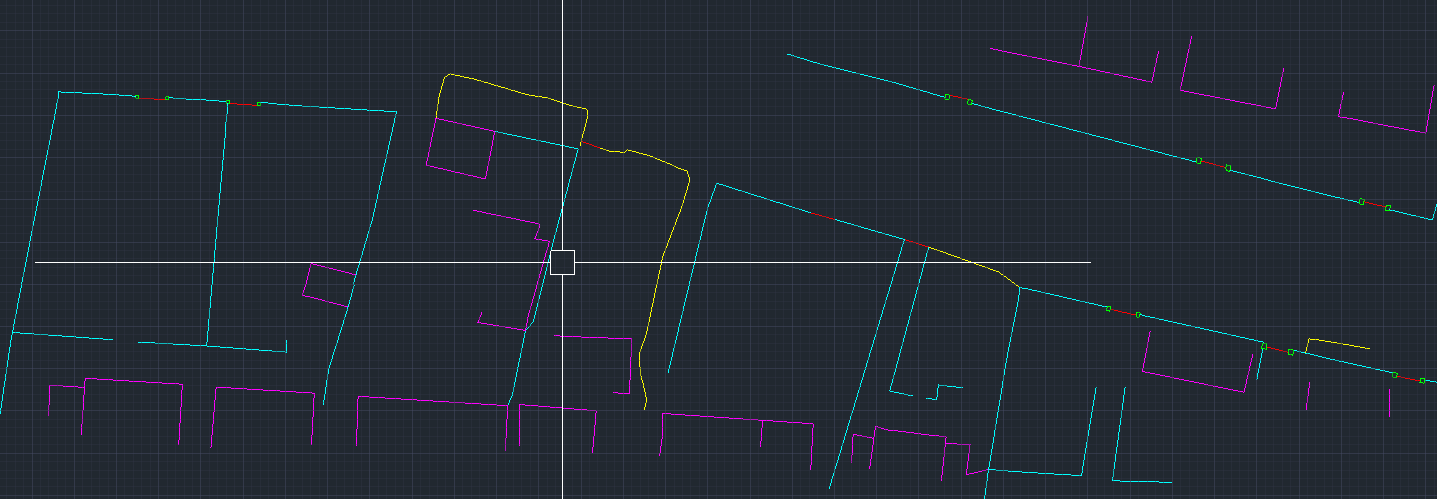Select the yellow curved polyline above the crosshair
The width and height of the screenshot is (1437, 499).
pos(500,86)
